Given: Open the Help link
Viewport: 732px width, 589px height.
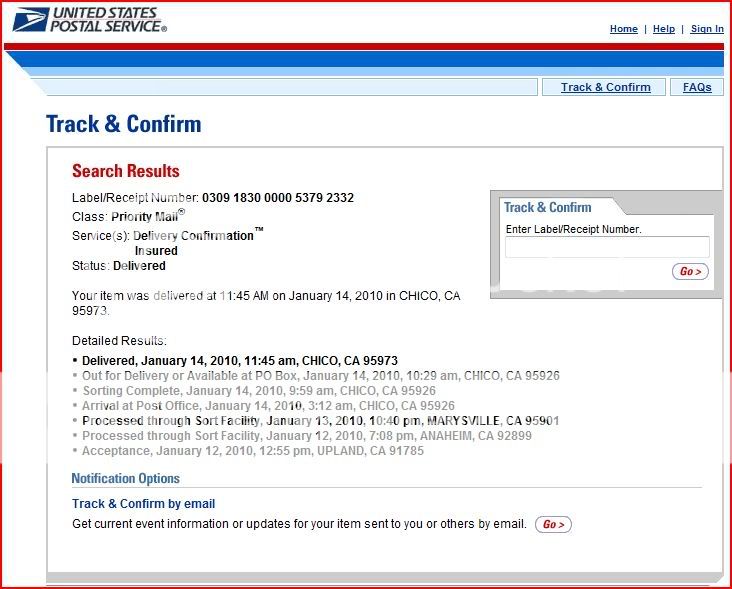Looking at the screenshot, I should [x=664, y=29].
